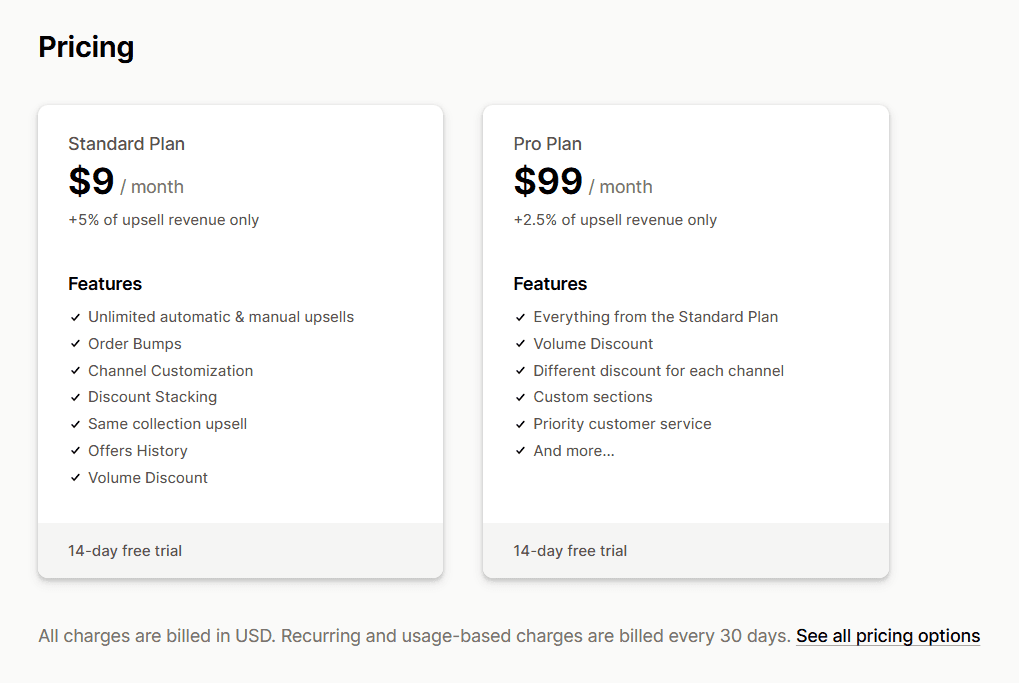Screen dimensions: 1019x683
Task: Click the "Channel Customization" feature text
Action: (170, 370)
